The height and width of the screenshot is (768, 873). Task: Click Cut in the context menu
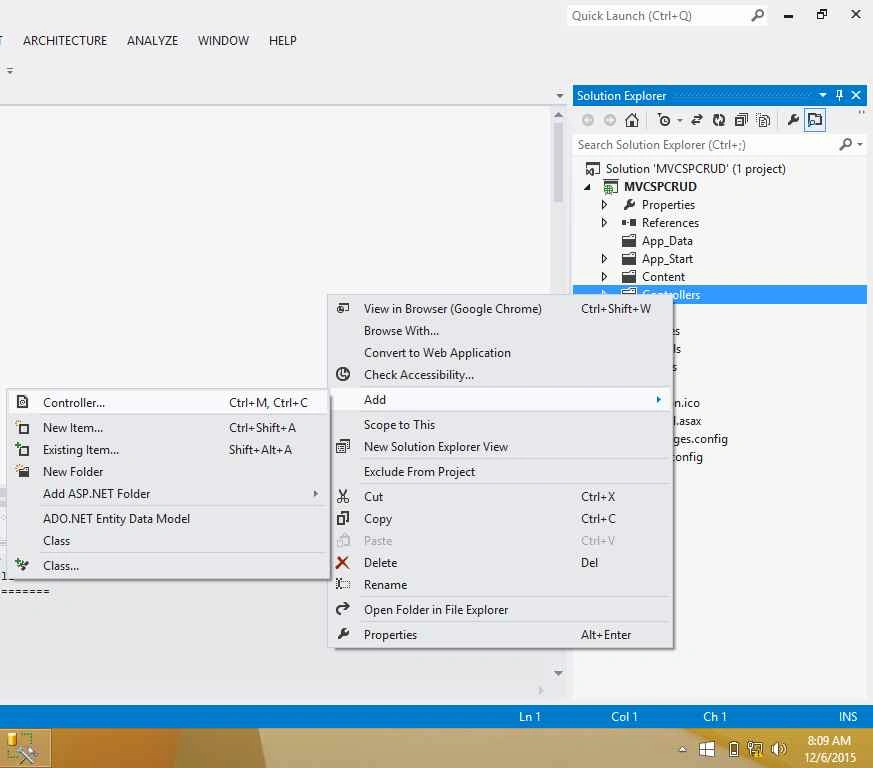[x=501, y=496]
